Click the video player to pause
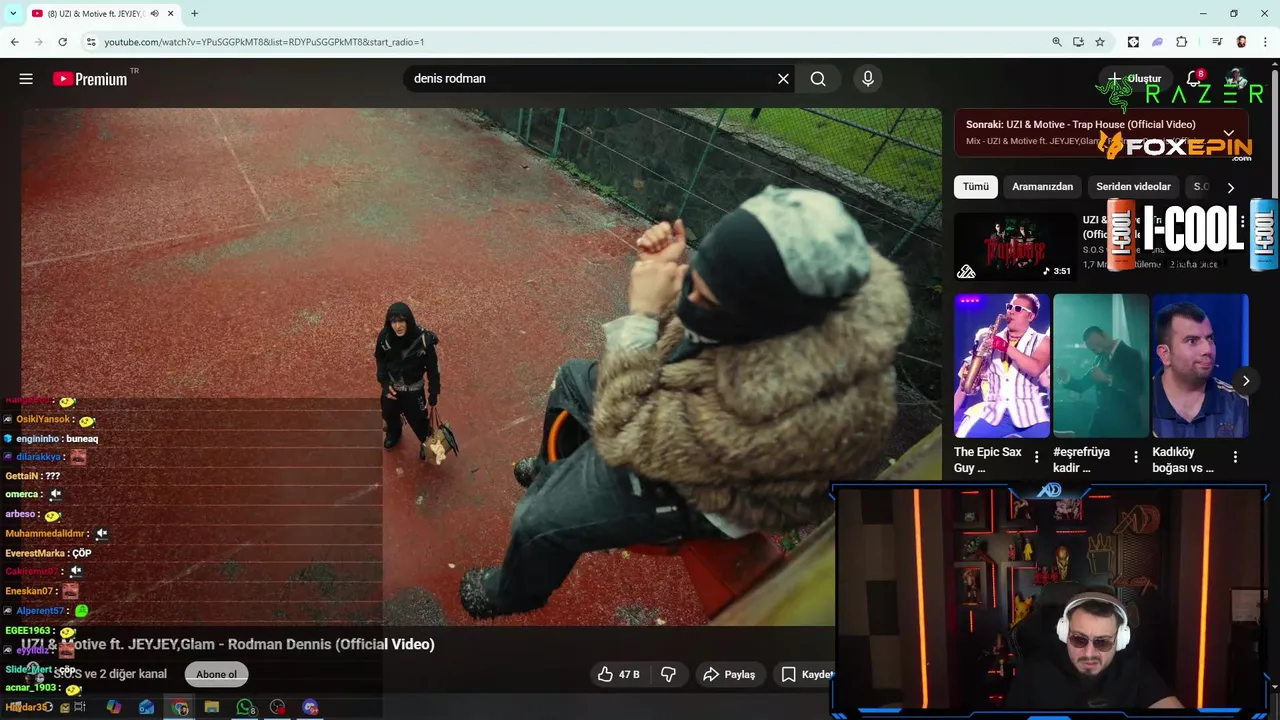The height and width of the screenshot is (720, 1280). click(x=481, y=366)
